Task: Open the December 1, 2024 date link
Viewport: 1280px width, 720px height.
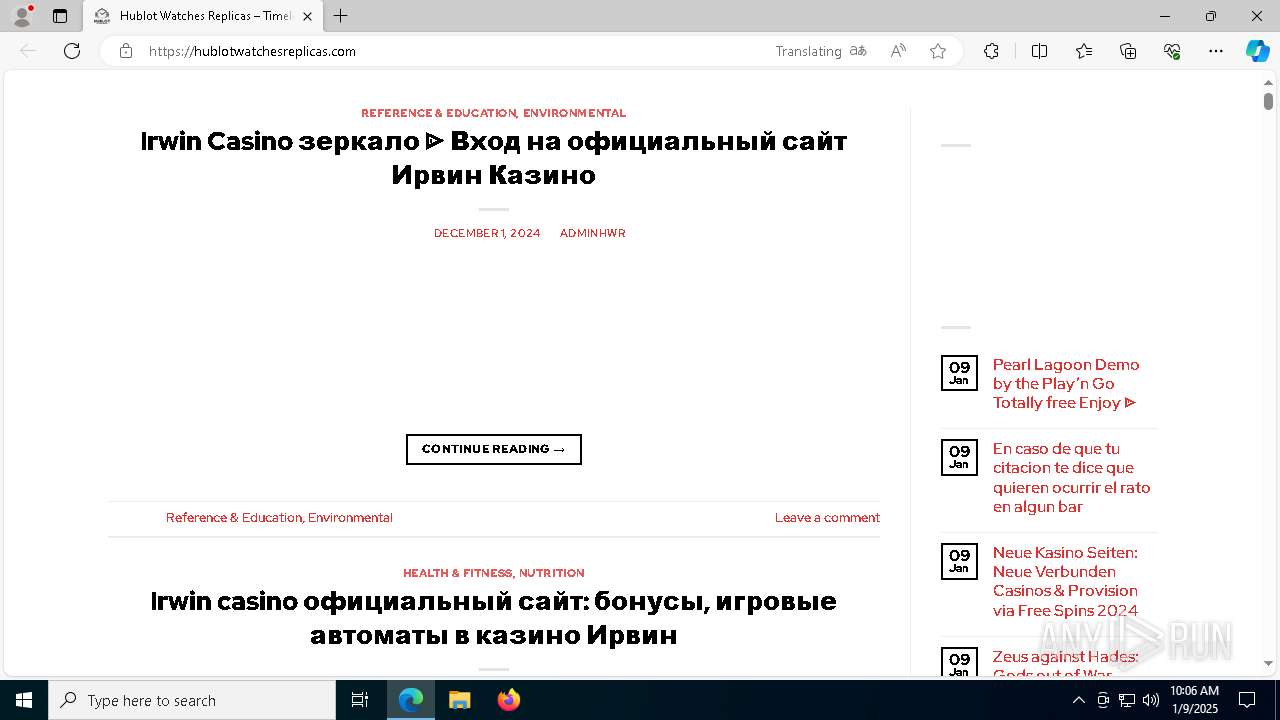Action: (x=487, y=233)
